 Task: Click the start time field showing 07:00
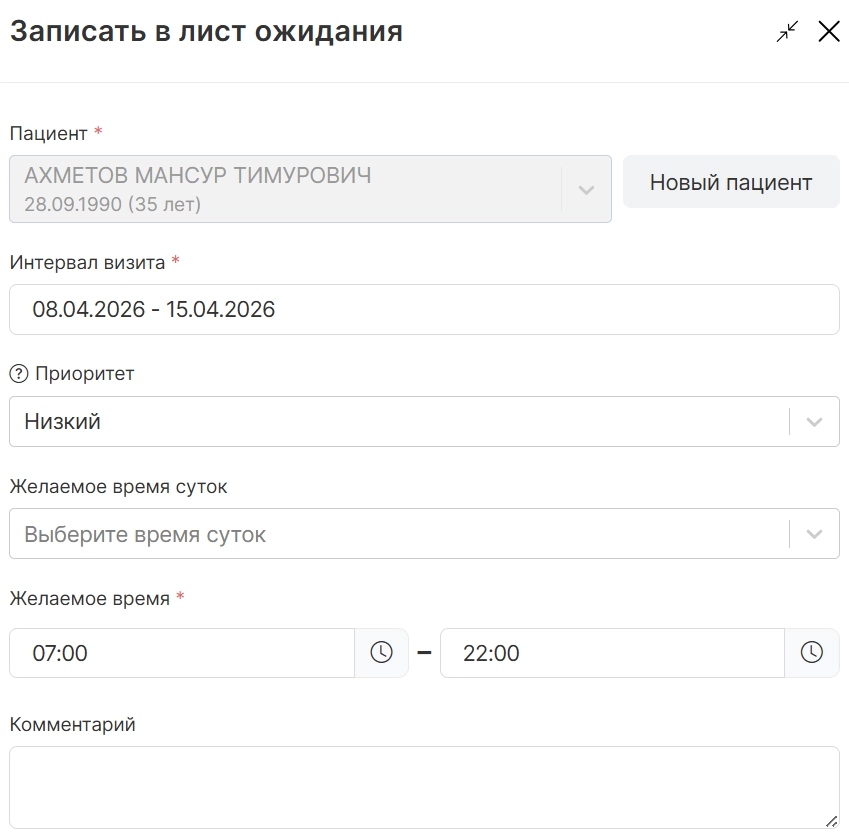[182, 653]
